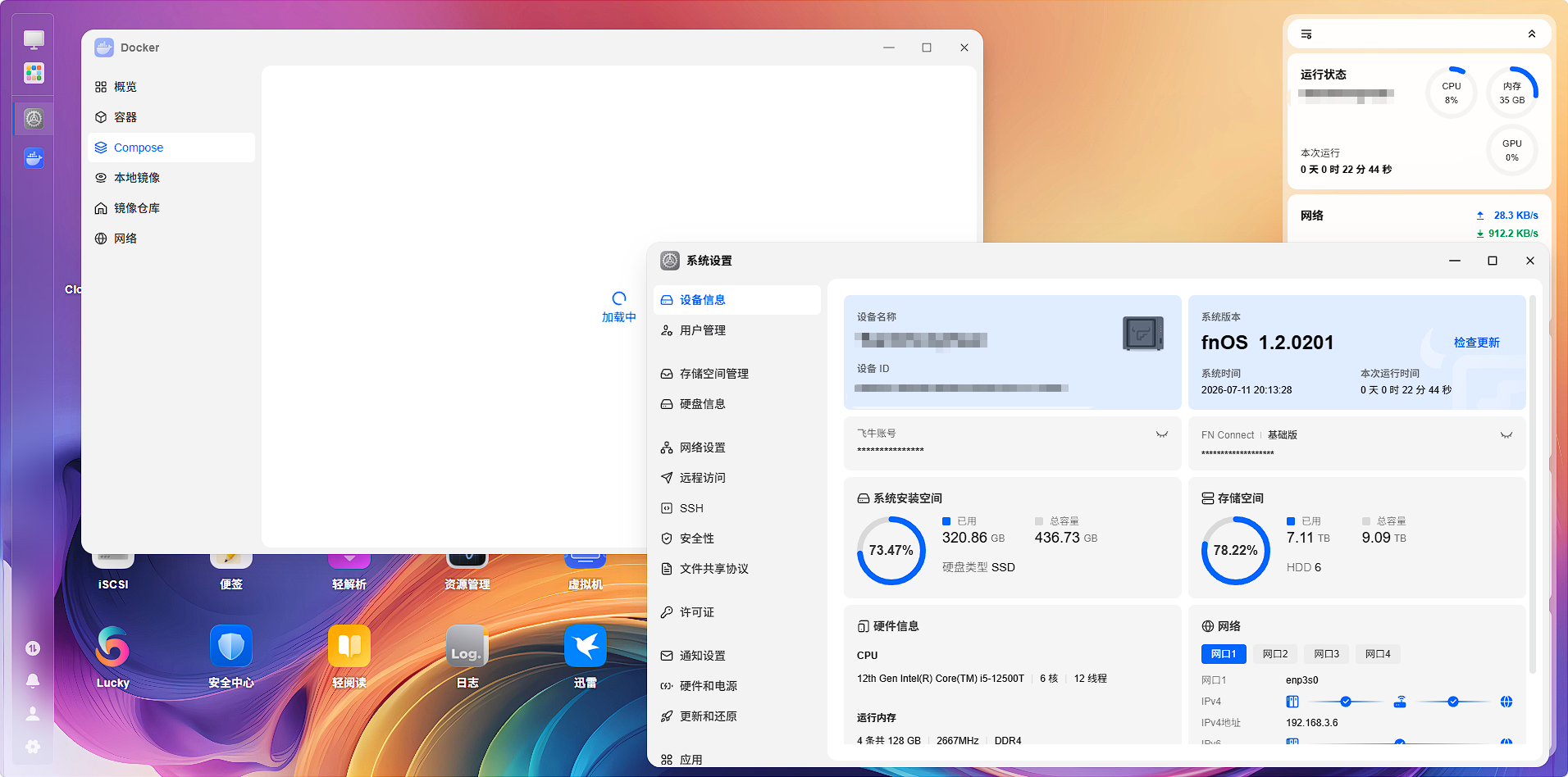Switch to 网口2 network tab
The width and height of the screenshot is (1568, 777).
pos(1275,654)
